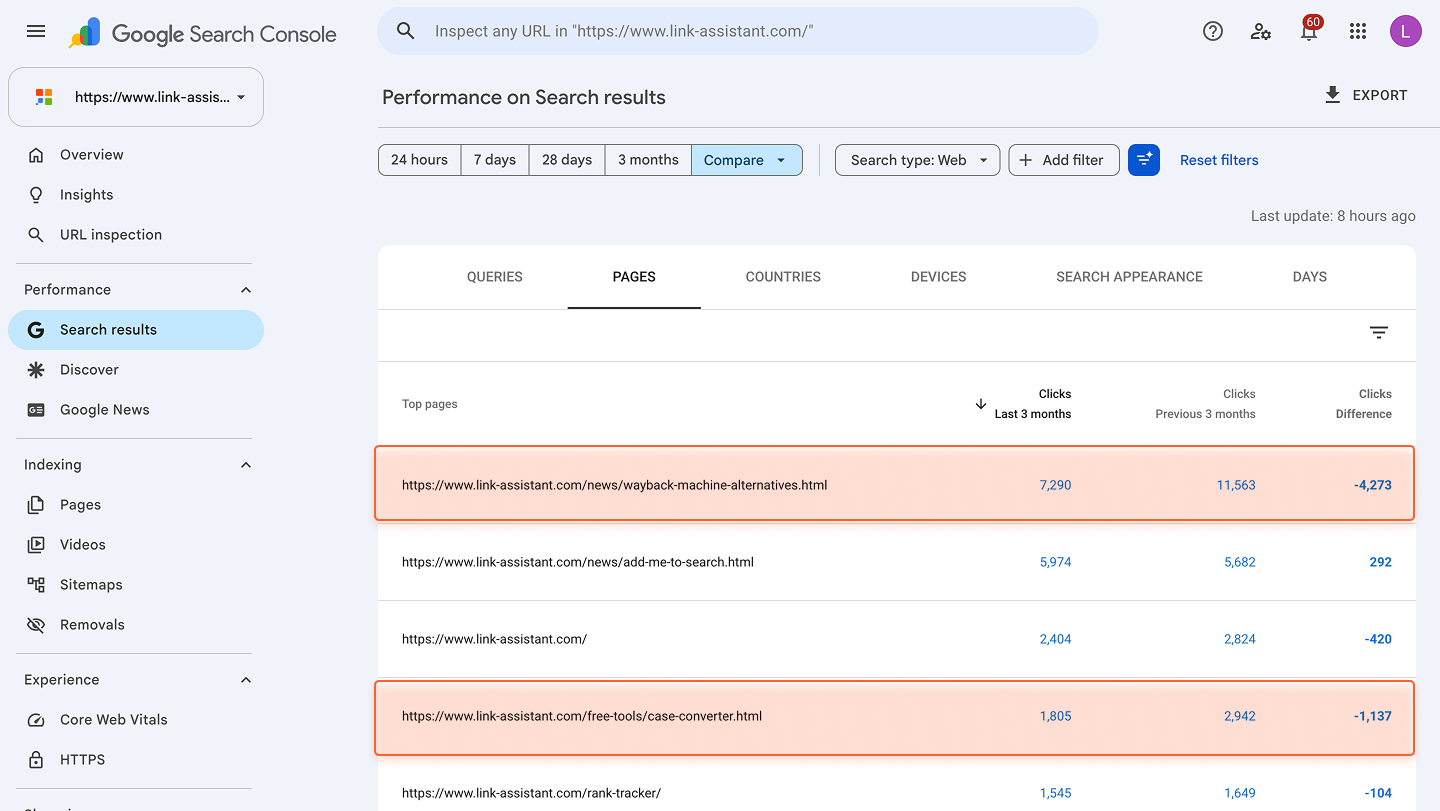Open the account avatar L

[1405, 31]
